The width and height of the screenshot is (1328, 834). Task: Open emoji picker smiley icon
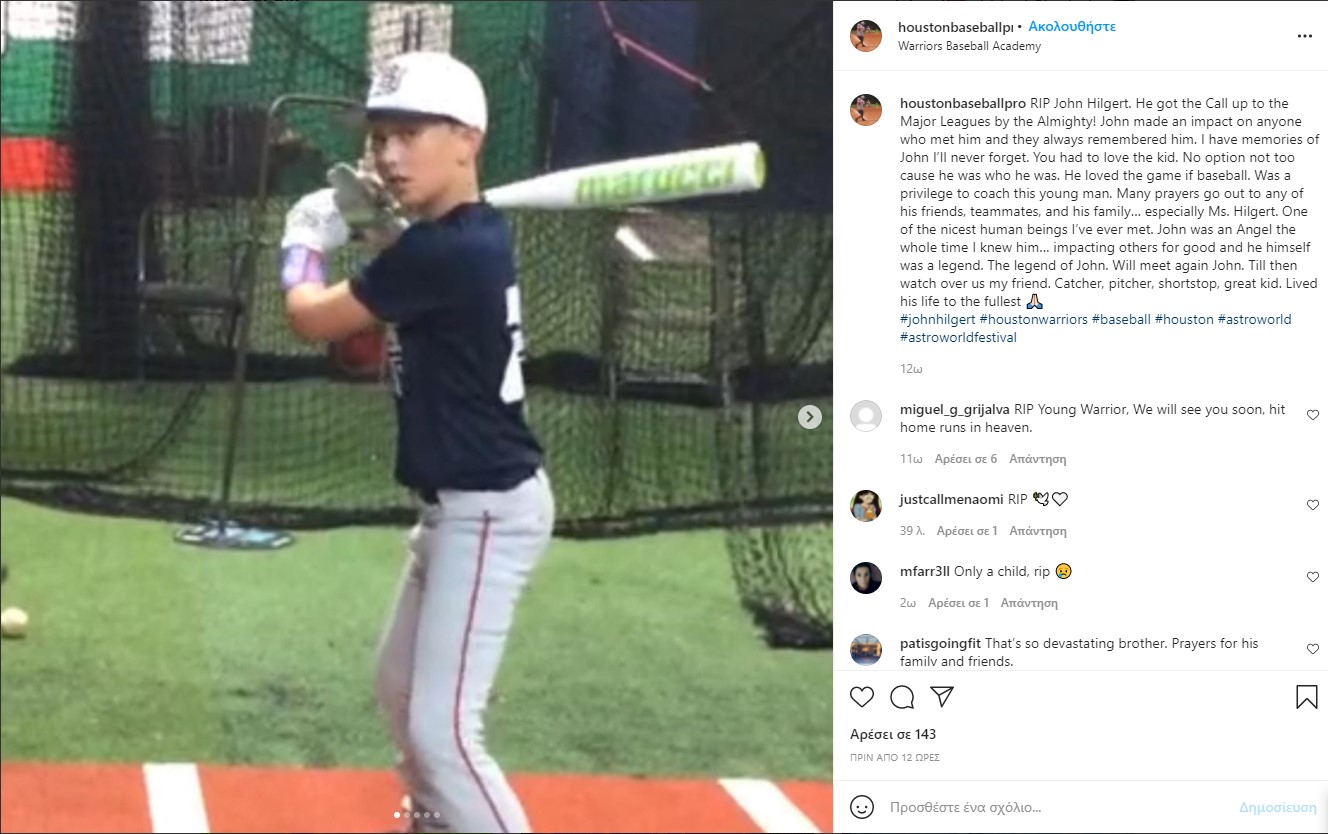click(862, 807)
